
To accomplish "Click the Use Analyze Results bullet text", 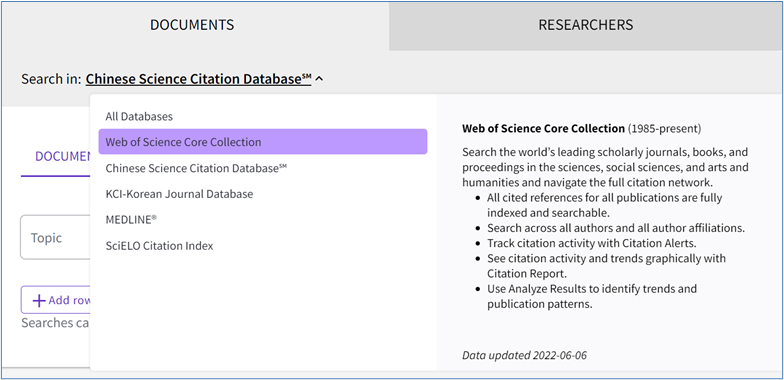I will (592, 296).
